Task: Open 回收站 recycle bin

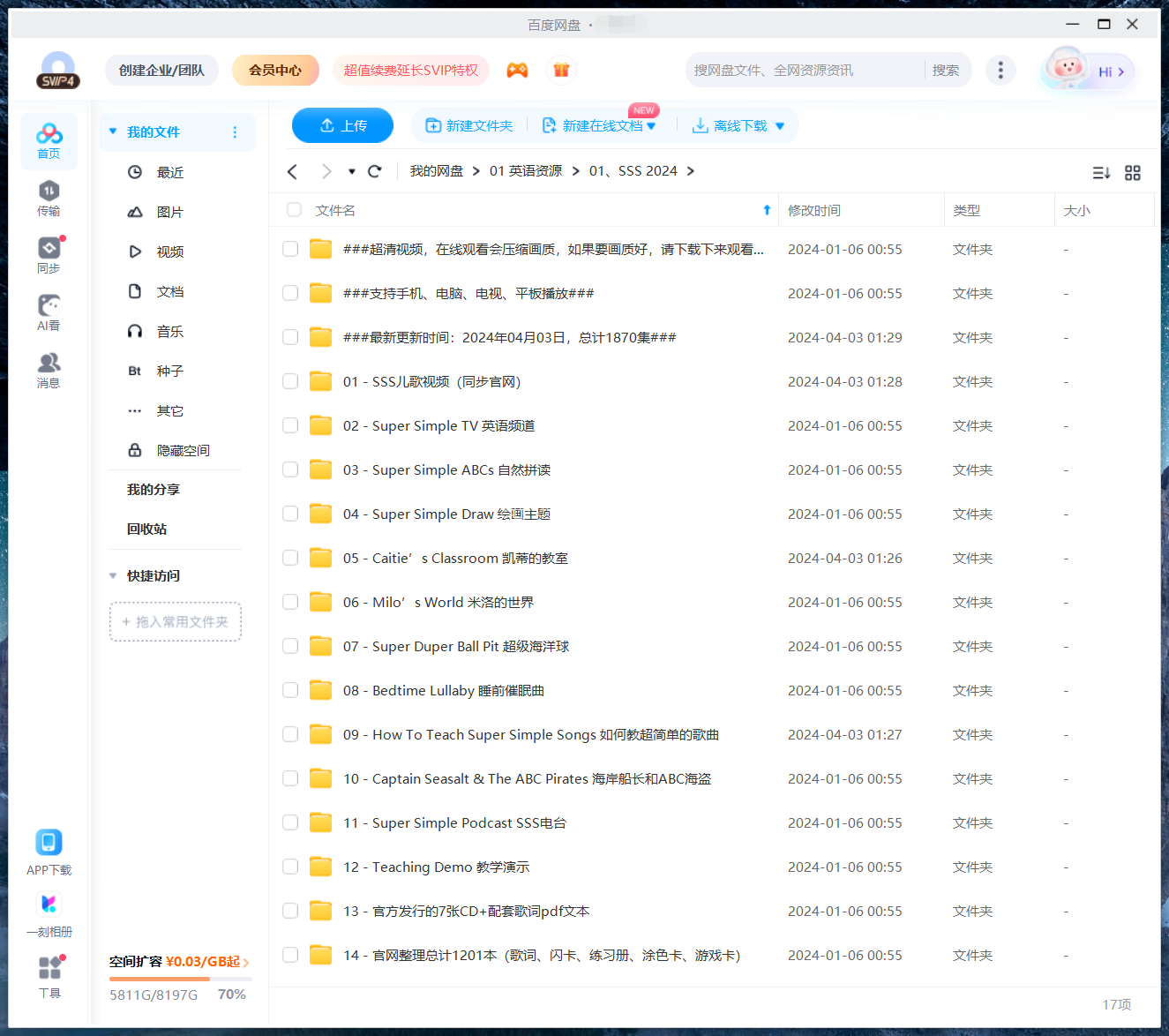Action: (146, 529)
